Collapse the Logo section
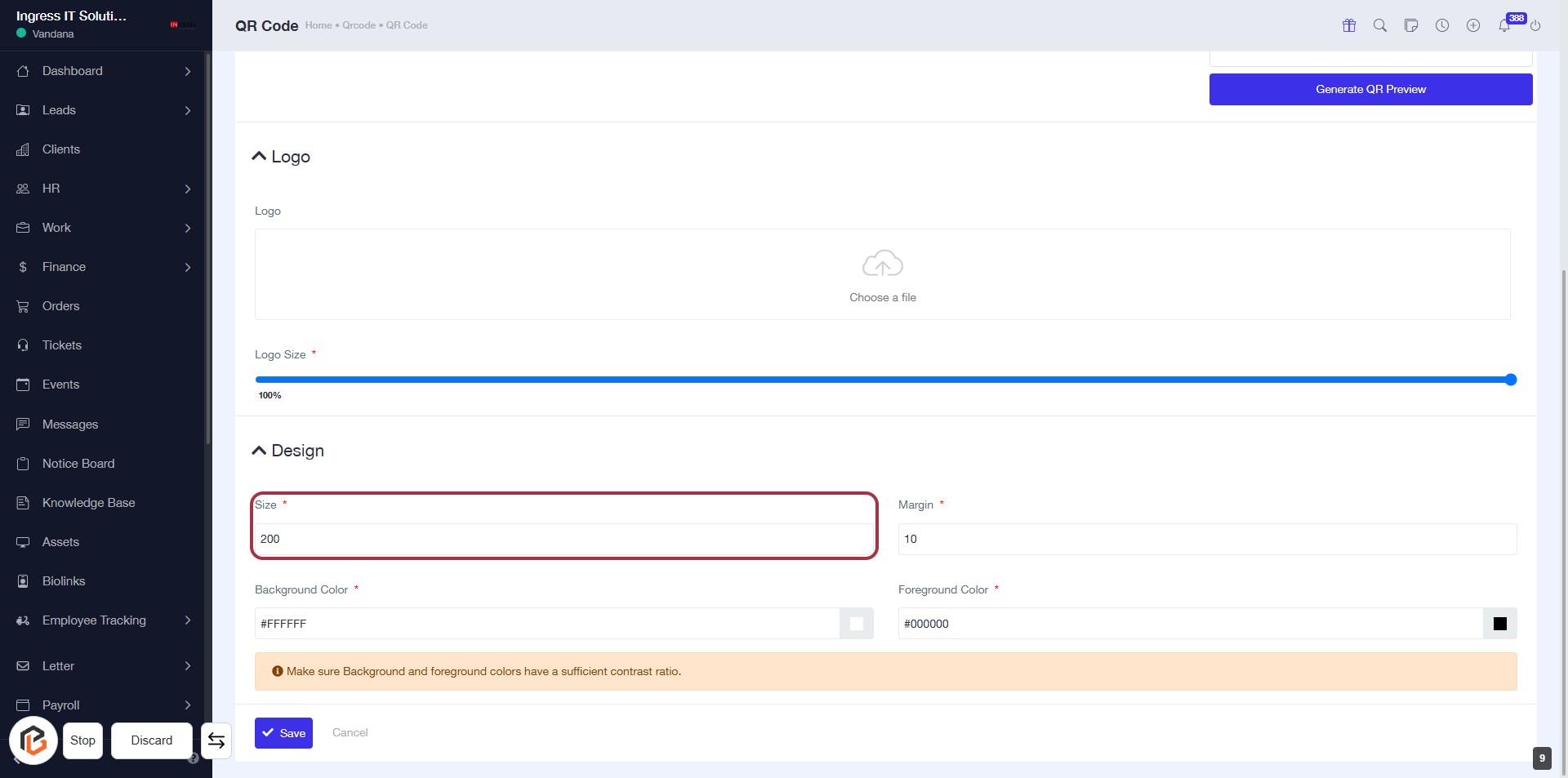 (x=260, y=157)
